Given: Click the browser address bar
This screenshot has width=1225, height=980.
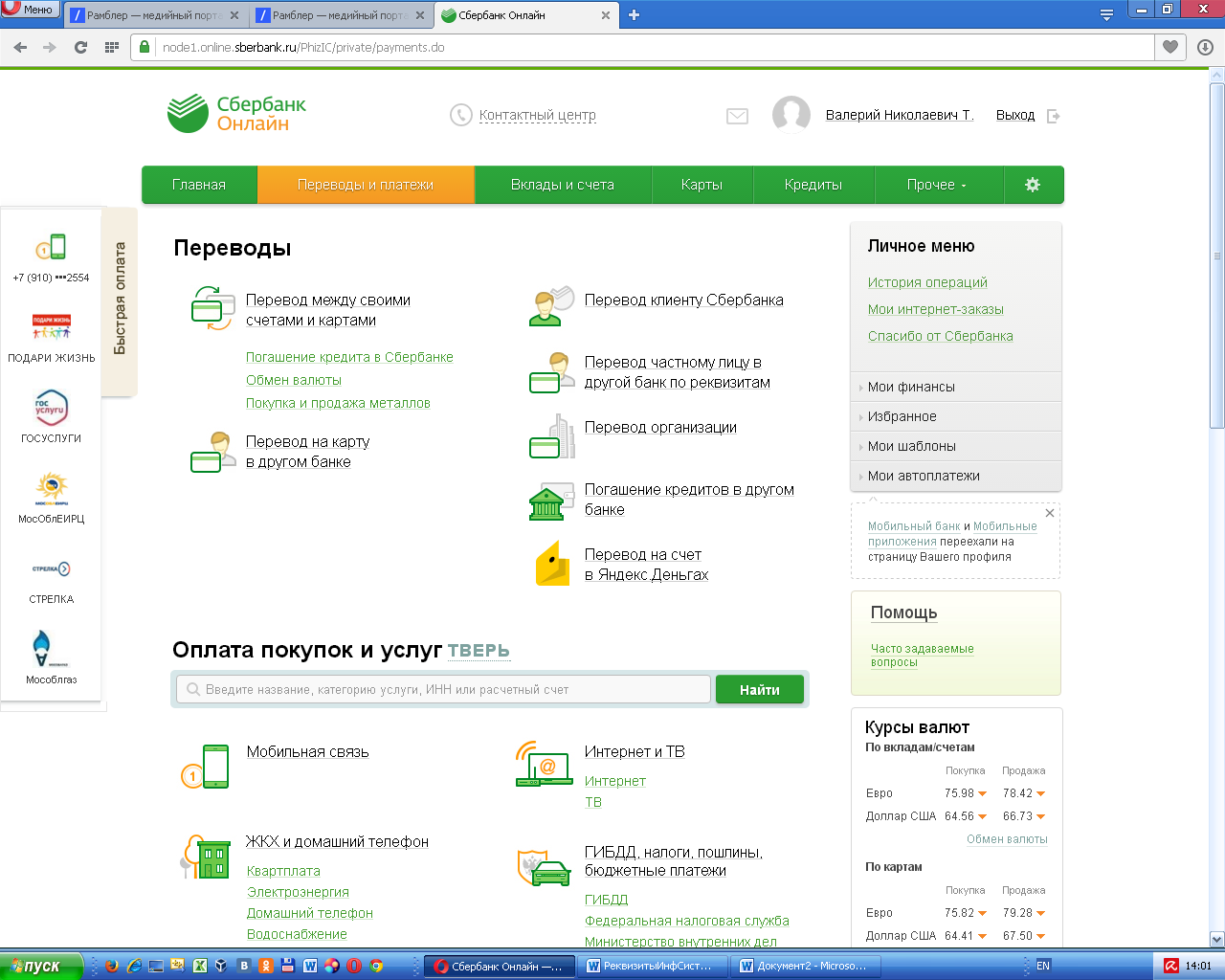Looking at the screenshot, I should tap(641, 47).
